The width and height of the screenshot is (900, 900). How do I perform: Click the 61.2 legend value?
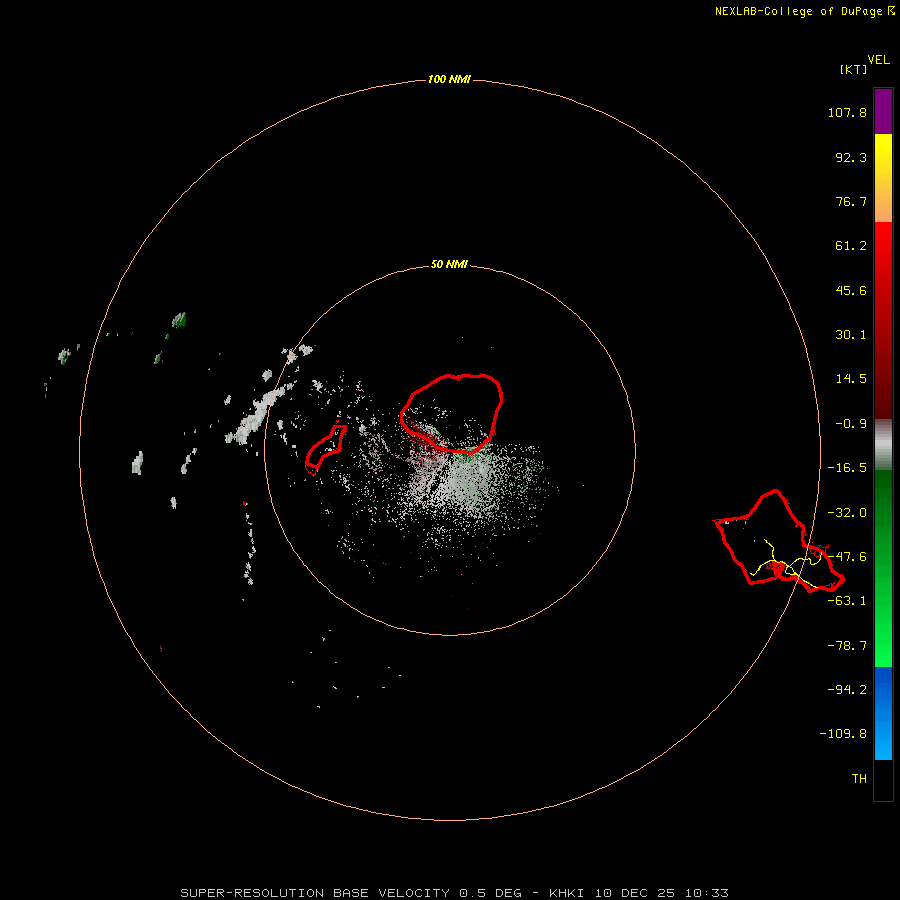click(x=851, y=246)
